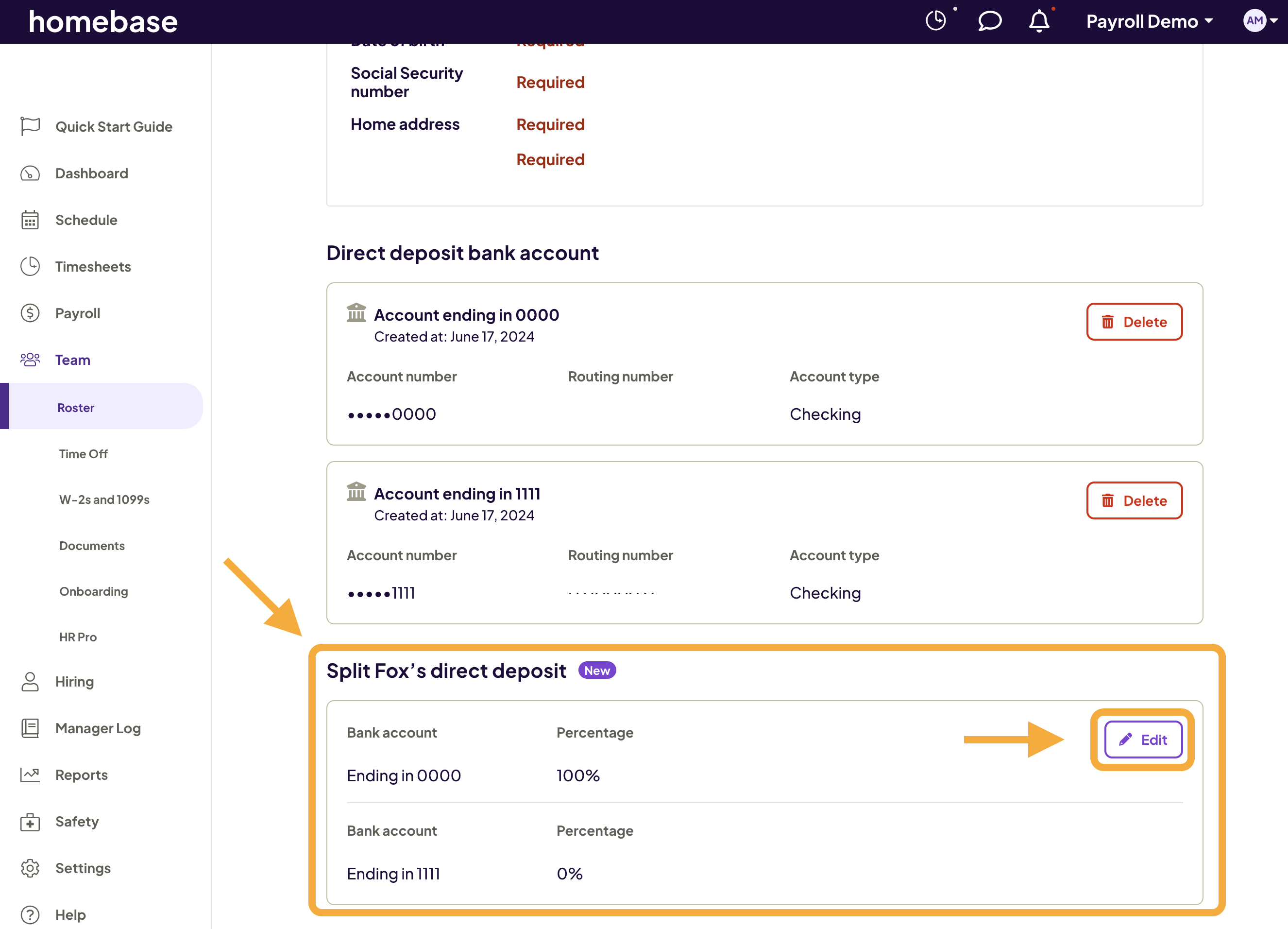The width and height of the screenshot is (1288, 929).
Task: Open the time clock icon in top bar
Action: [x=936, y=21]
